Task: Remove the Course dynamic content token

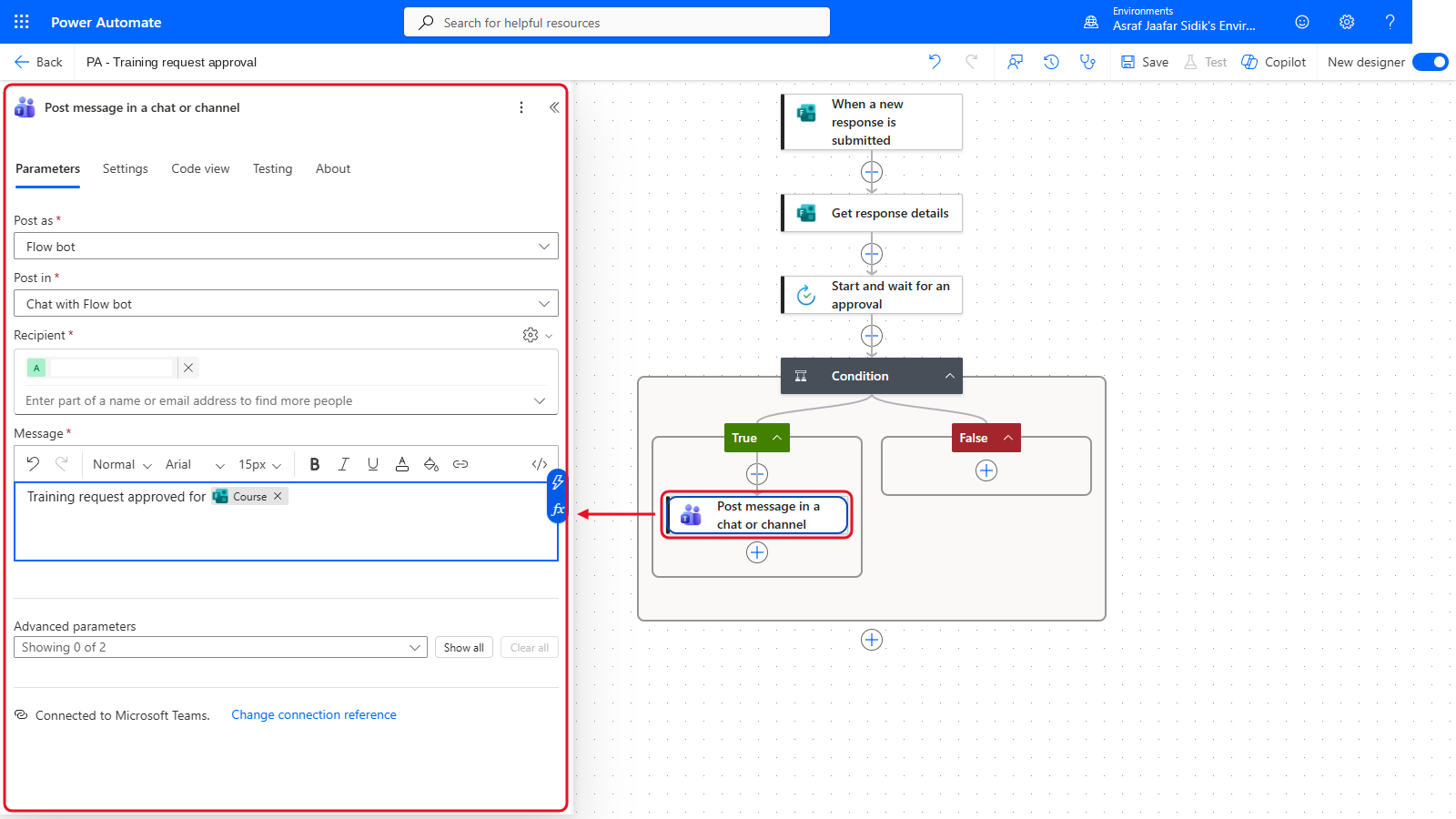Action: tap(278, 496)
